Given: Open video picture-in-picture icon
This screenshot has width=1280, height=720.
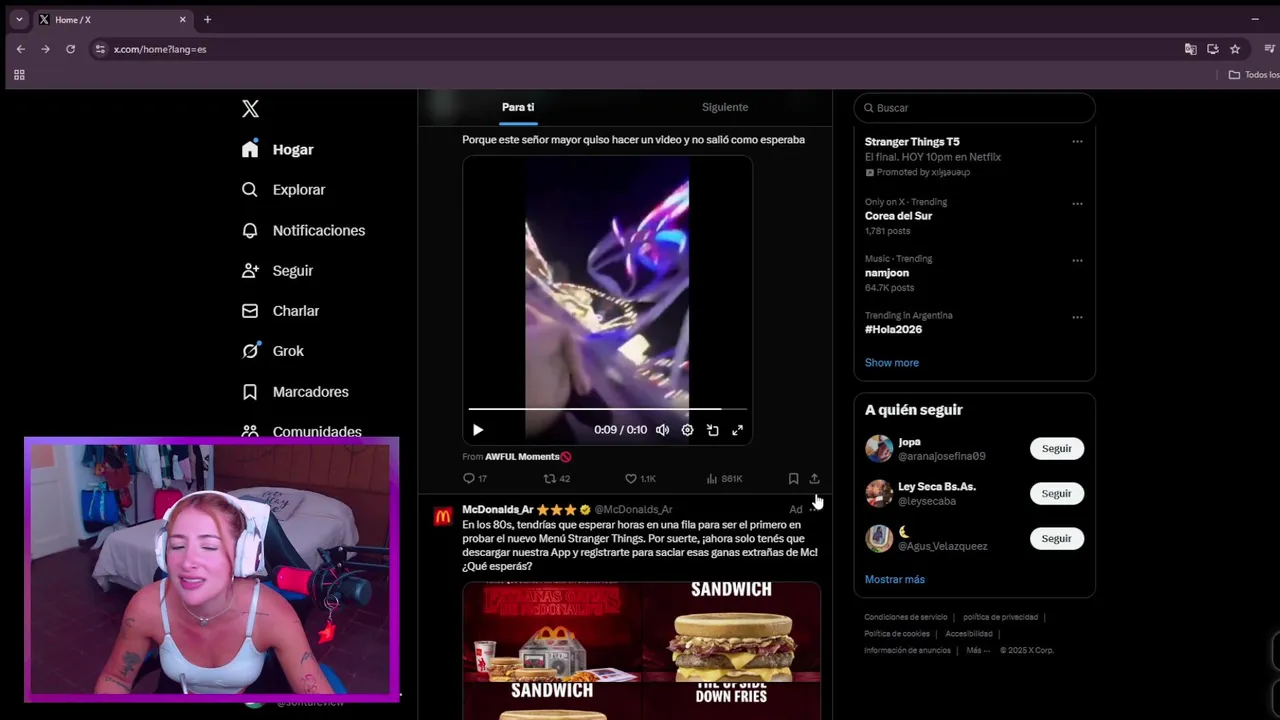Looking at the screenshot, I should tap(713, 430).
